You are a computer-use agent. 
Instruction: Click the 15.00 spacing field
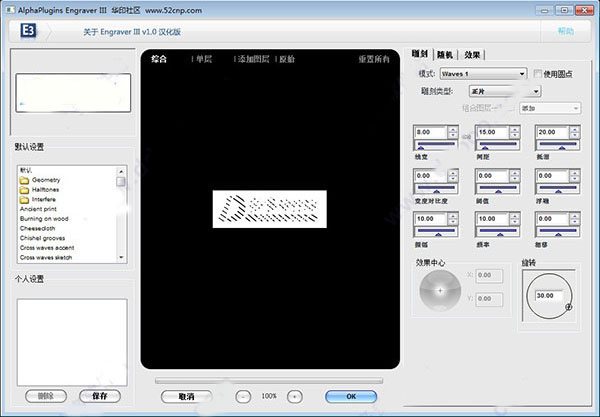tap(493, 132)
